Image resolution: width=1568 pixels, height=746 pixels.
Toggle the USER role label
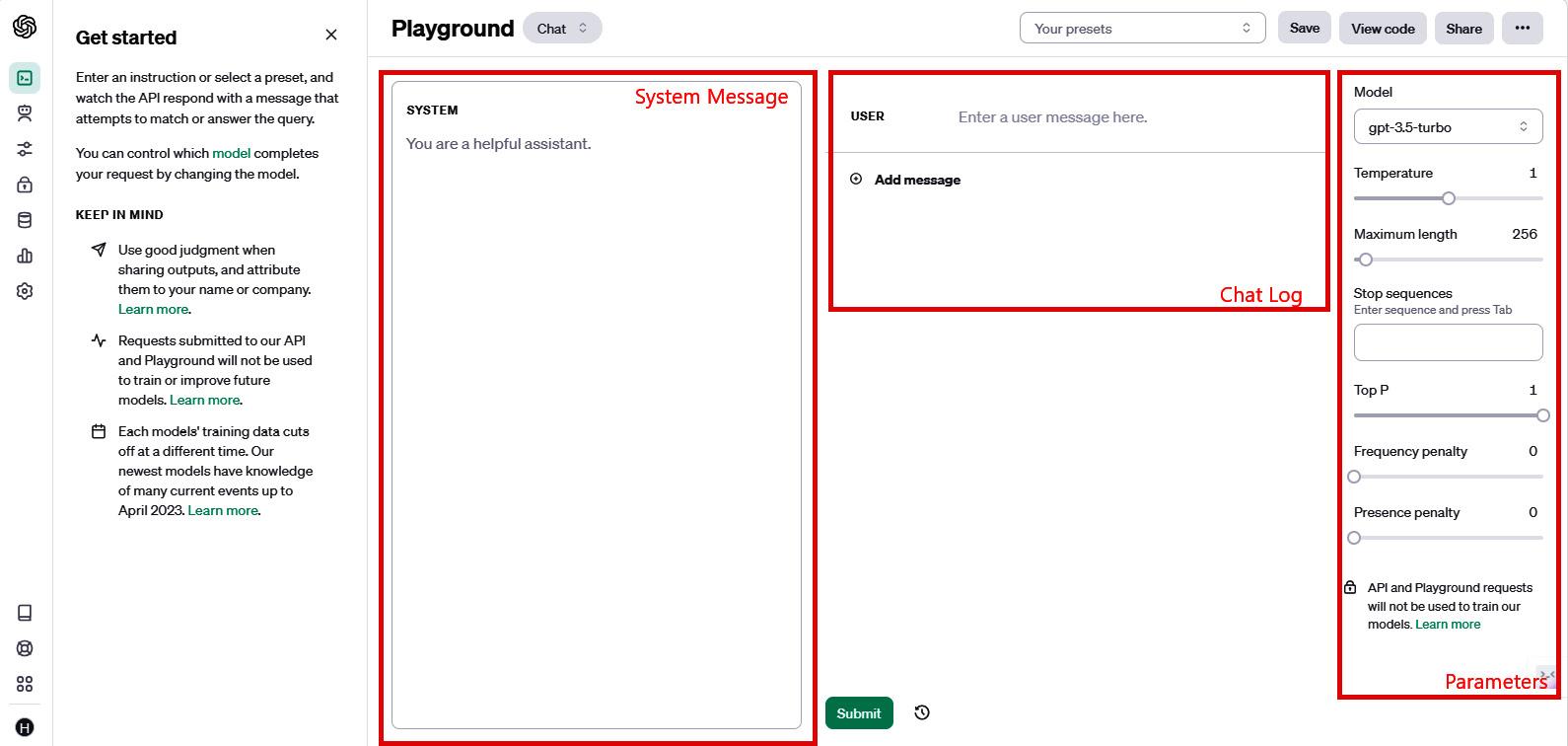tap(868, 116)
